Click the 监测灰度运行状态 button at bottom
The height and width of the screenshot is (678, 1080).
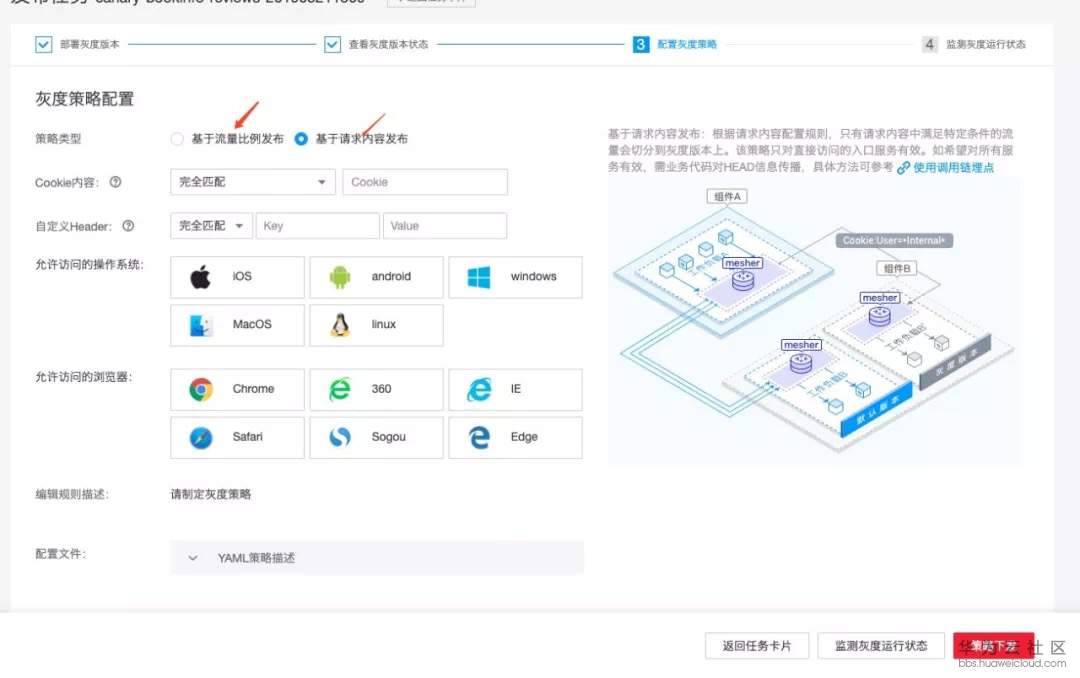[x=881, y=646]
